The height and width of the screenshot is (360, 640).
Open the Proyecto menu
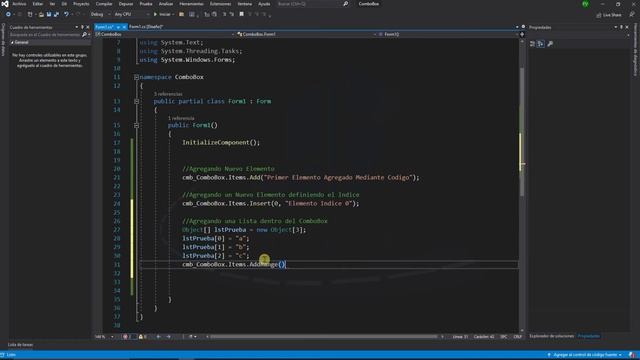(x=81, y=4)
